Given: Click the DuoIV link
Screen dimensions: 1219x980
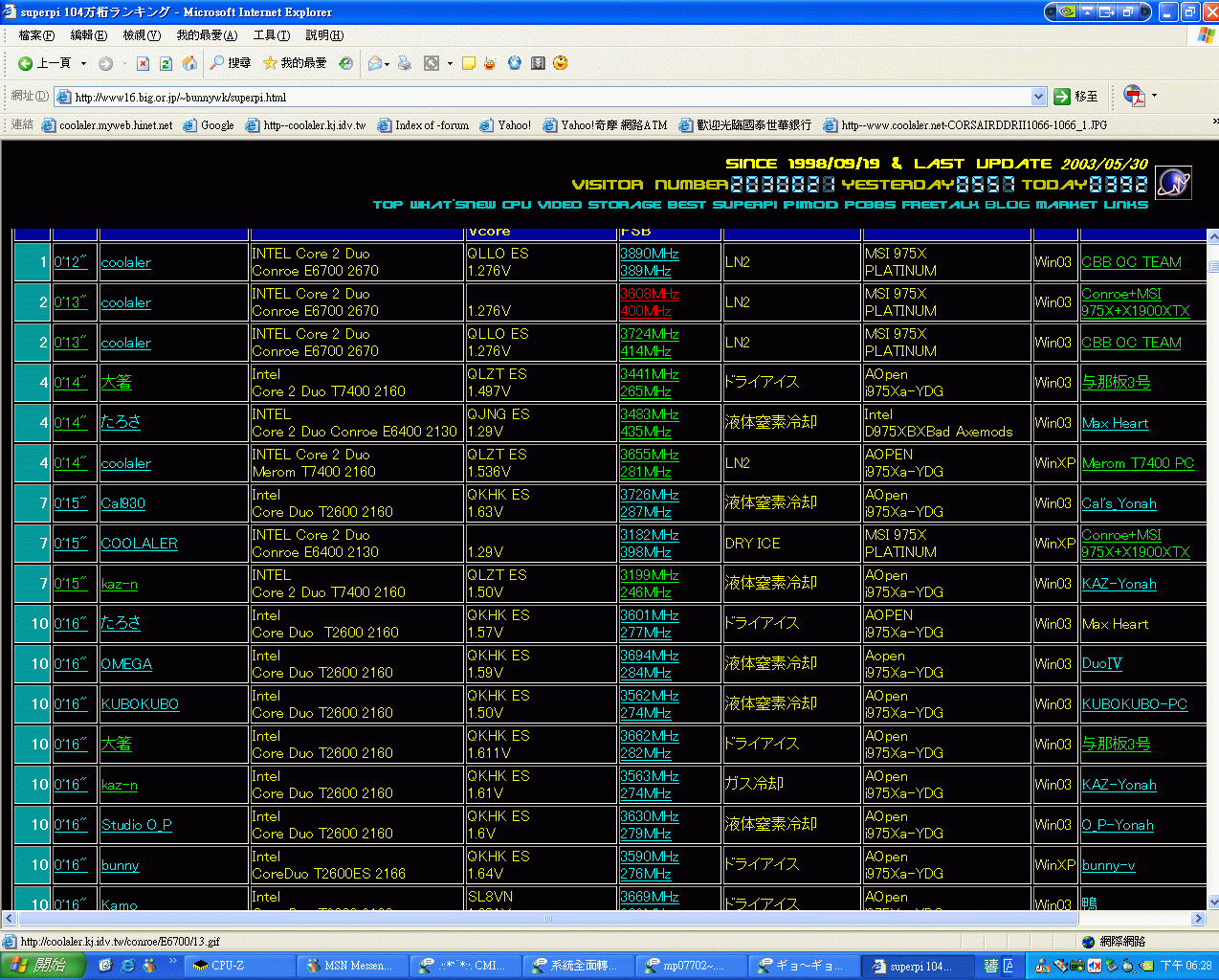Looking at the screenshot, I should coord(1101,664).
